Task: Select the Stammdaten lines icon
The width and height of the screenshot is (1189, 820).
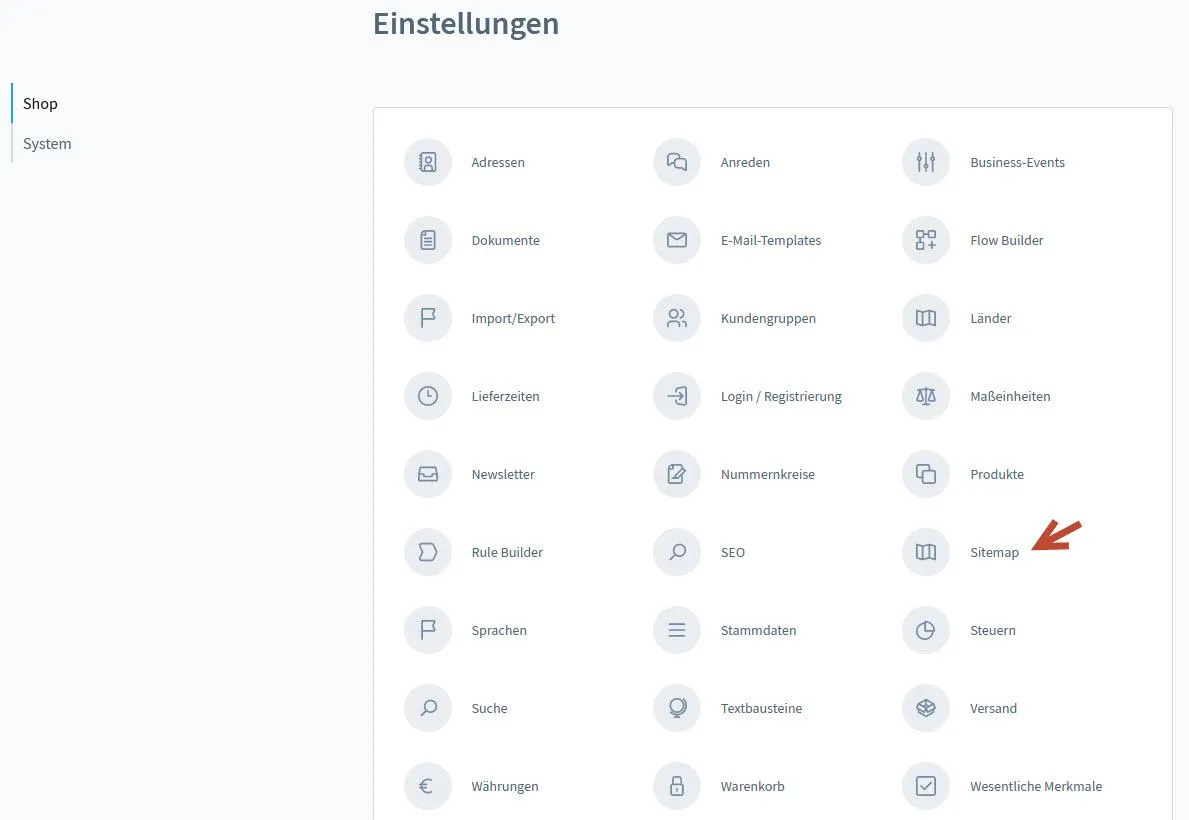Action: 677,630
